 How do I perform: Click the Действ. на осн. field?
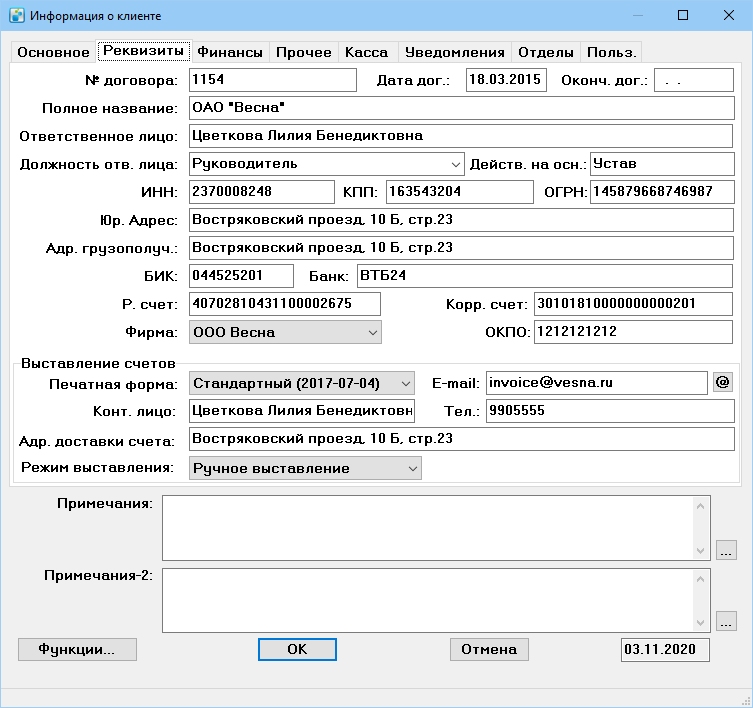tap(662, 164)
